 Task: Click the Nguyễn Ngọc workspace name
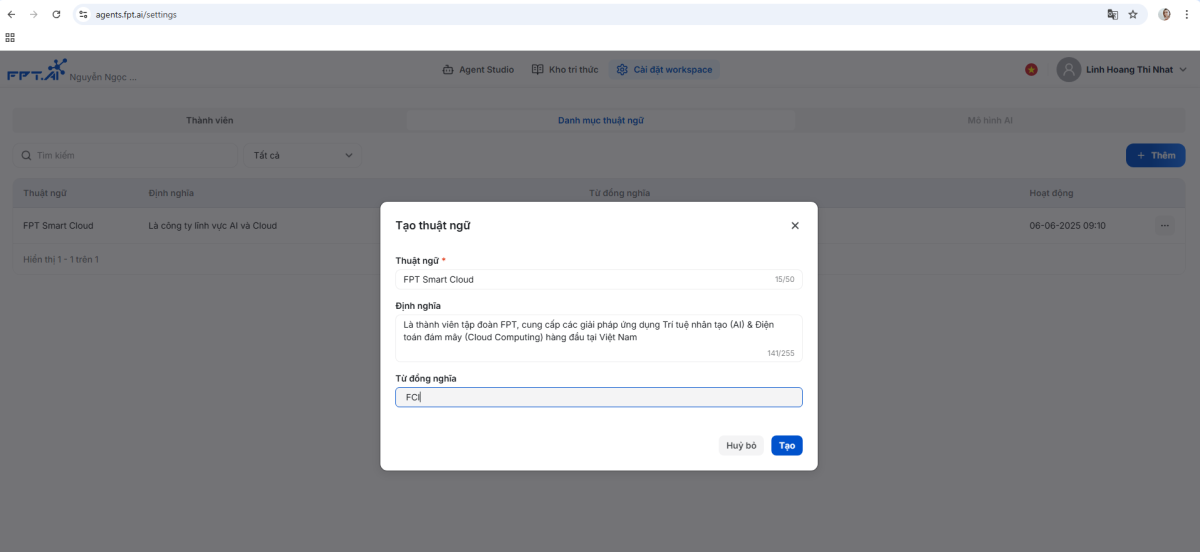click(103, 77)
